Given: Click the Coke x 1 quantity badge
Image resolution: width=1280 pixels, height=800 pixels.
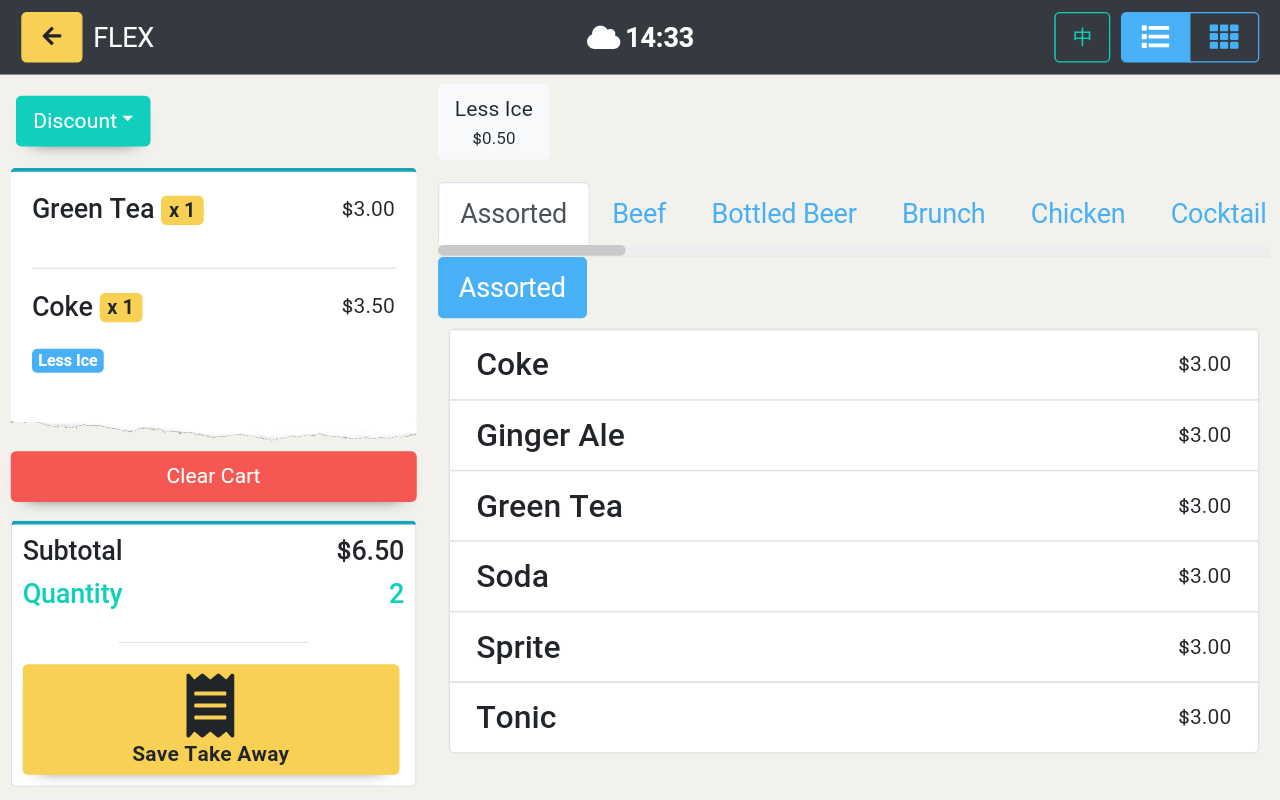Looking at the screenshot, I should (x=121, y=307).
